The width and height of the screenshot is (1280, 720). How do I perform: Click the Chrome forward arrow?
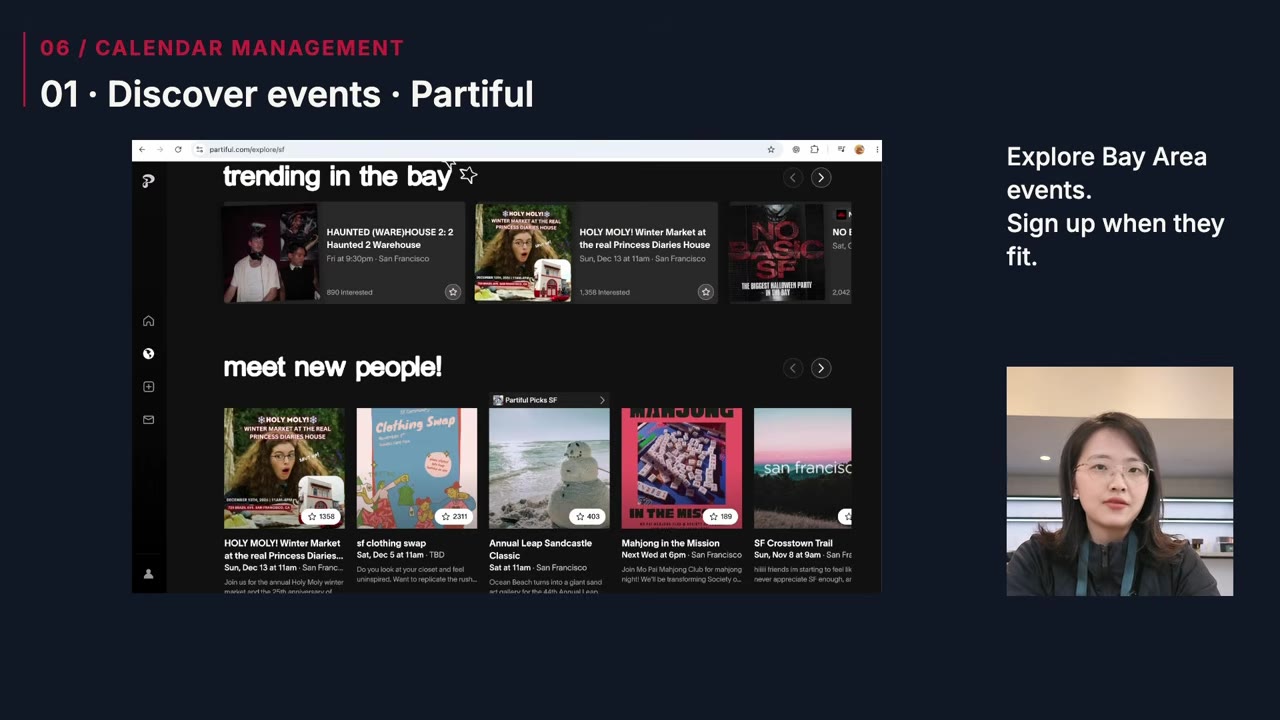tap(159, 150)
